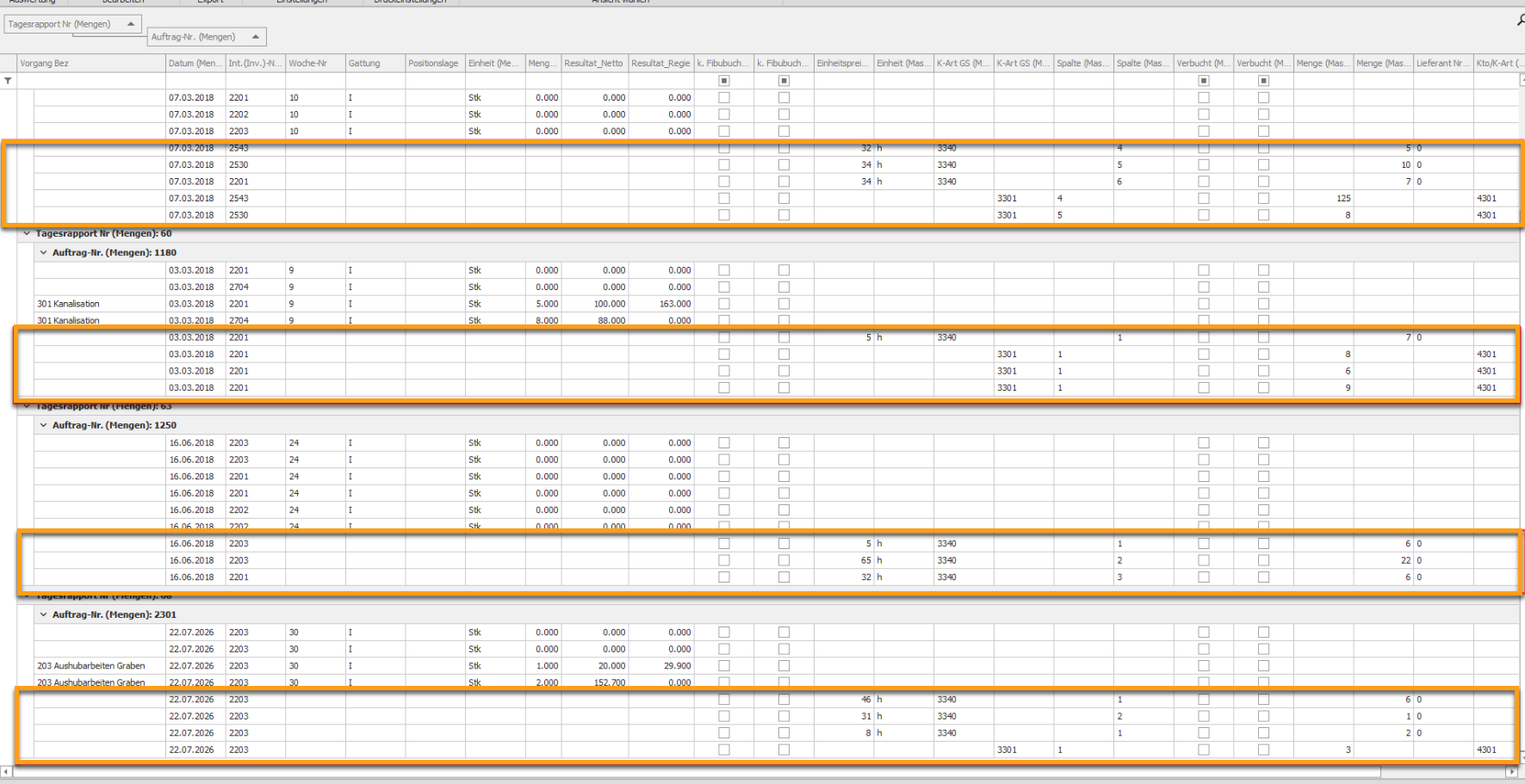This screenshot has height=784, width=1525.
Task: Toggle sort on Tagesrapport Nr (Mengen) group chip
Action: (72, 24)
